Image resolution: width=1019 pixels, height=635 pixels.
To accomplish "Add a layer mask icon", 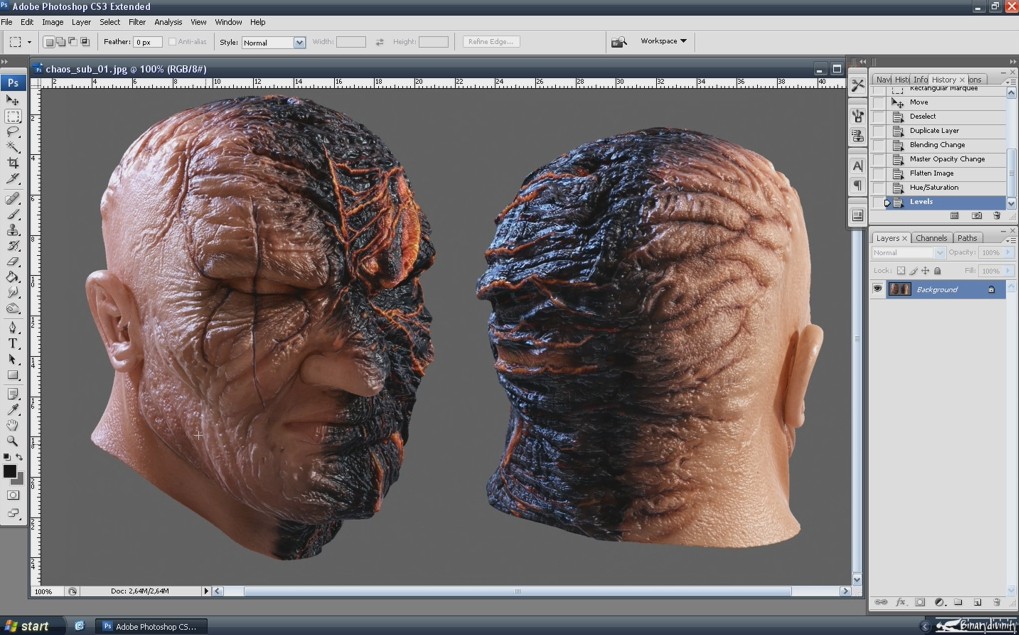I will coord(920,602).
